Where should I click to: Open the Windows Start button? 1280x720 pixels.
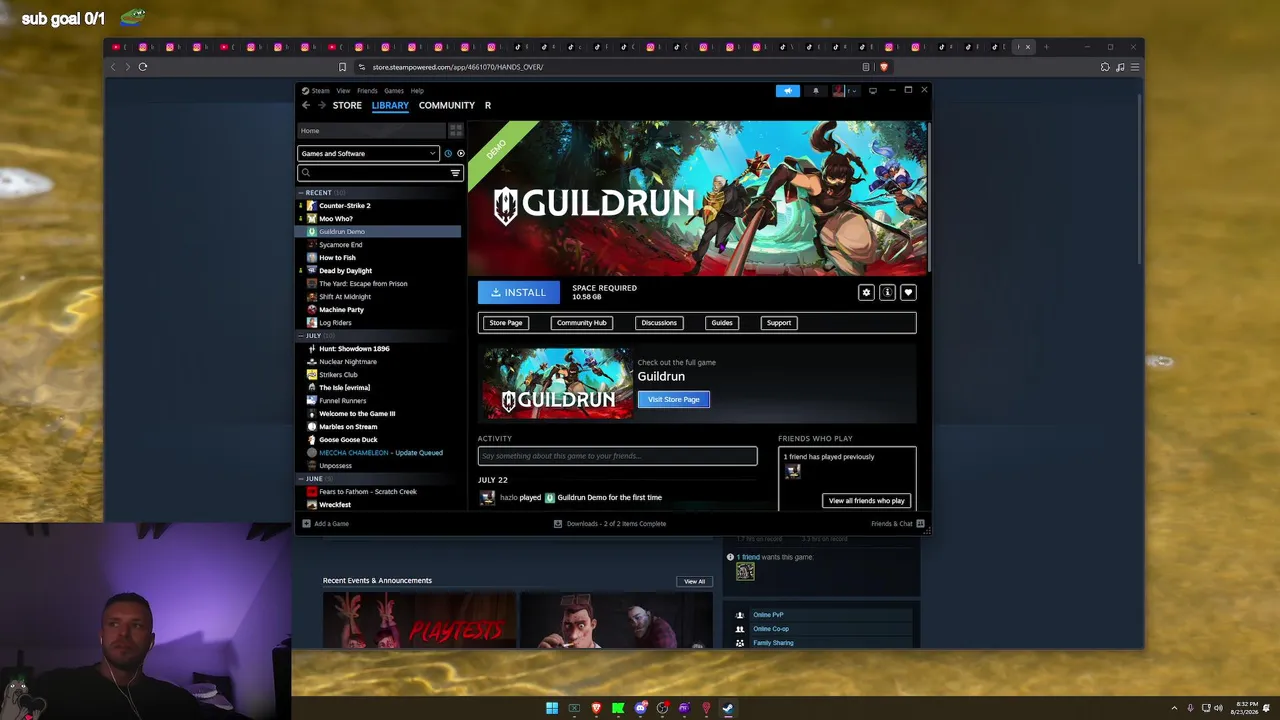(x=552, y=708)
